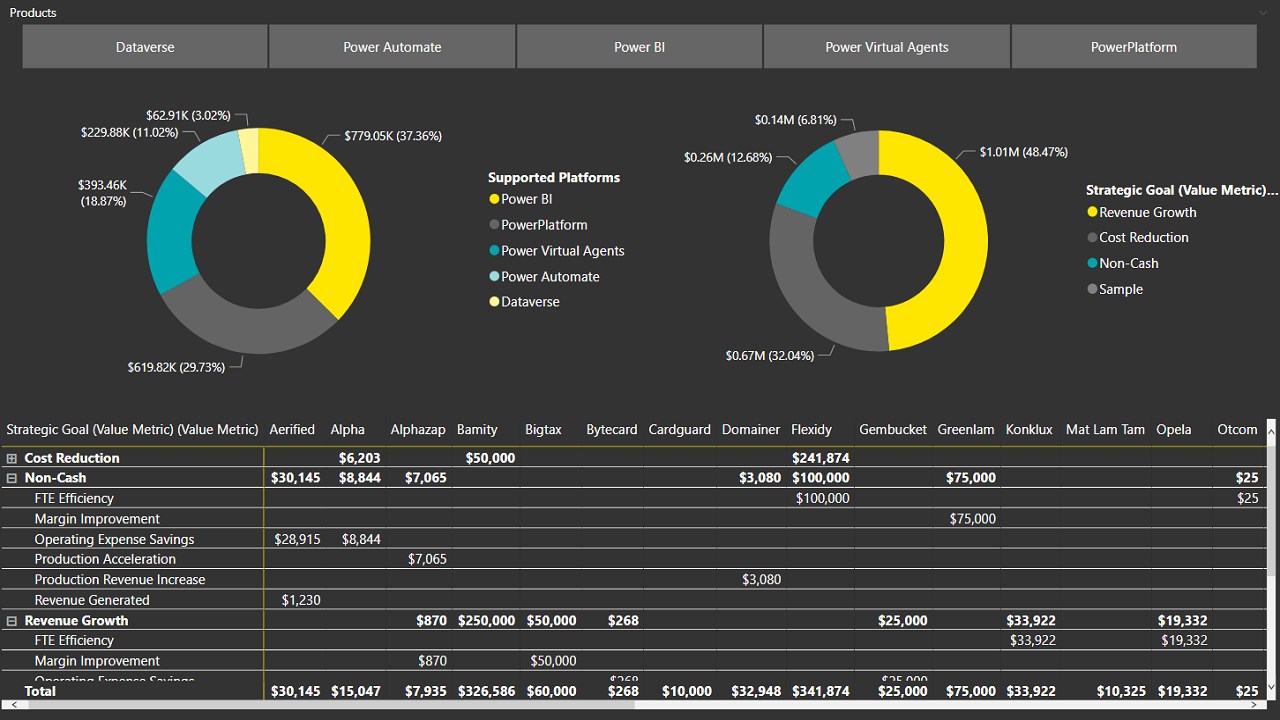Collapse the Revenue Growth row group
The height and width of the screenshot is (720, 1280).
[x=12, y=620]
